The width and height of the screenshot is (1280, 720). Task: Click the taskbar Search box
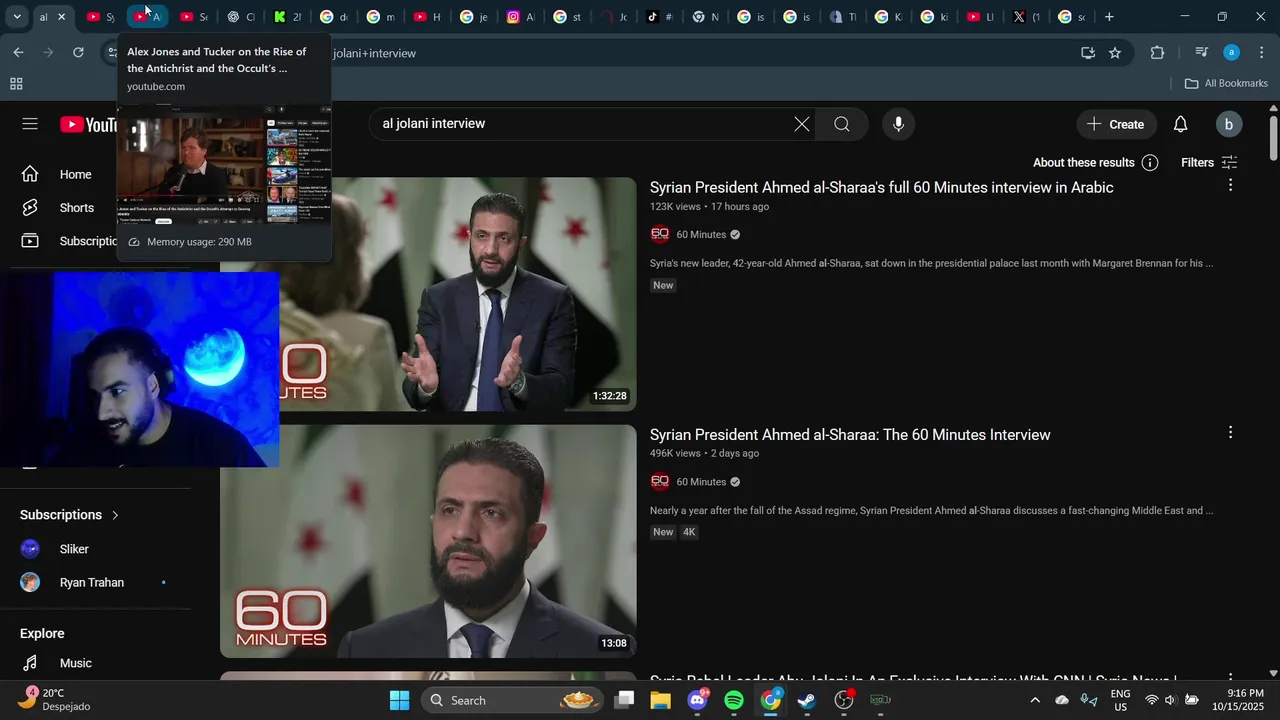(x=510, y=700)
